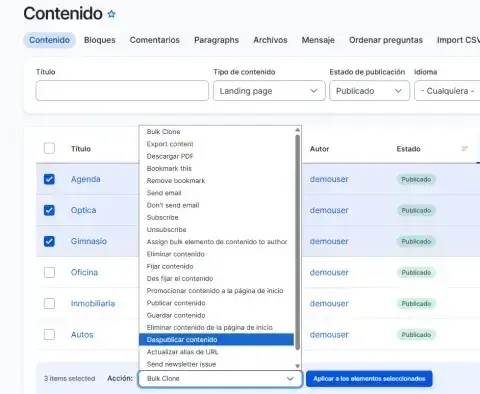The height and width of the screenshot is (394, 480).
Task: Open the Import CSV tab
Action: click(x=458, y=40)
